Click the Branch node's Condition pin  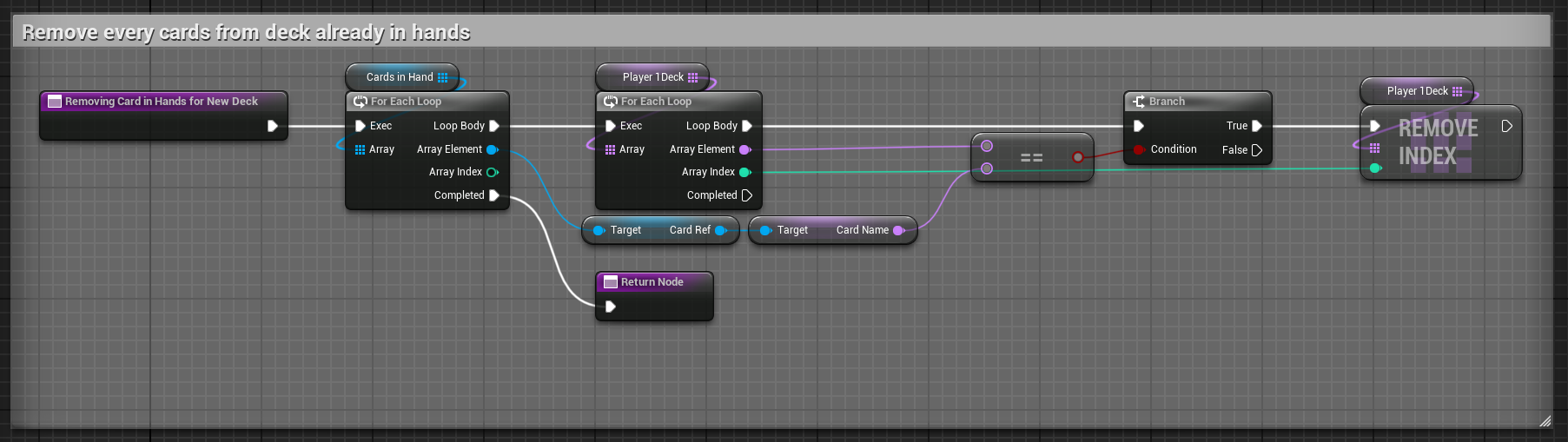[x=1139, y=149]
